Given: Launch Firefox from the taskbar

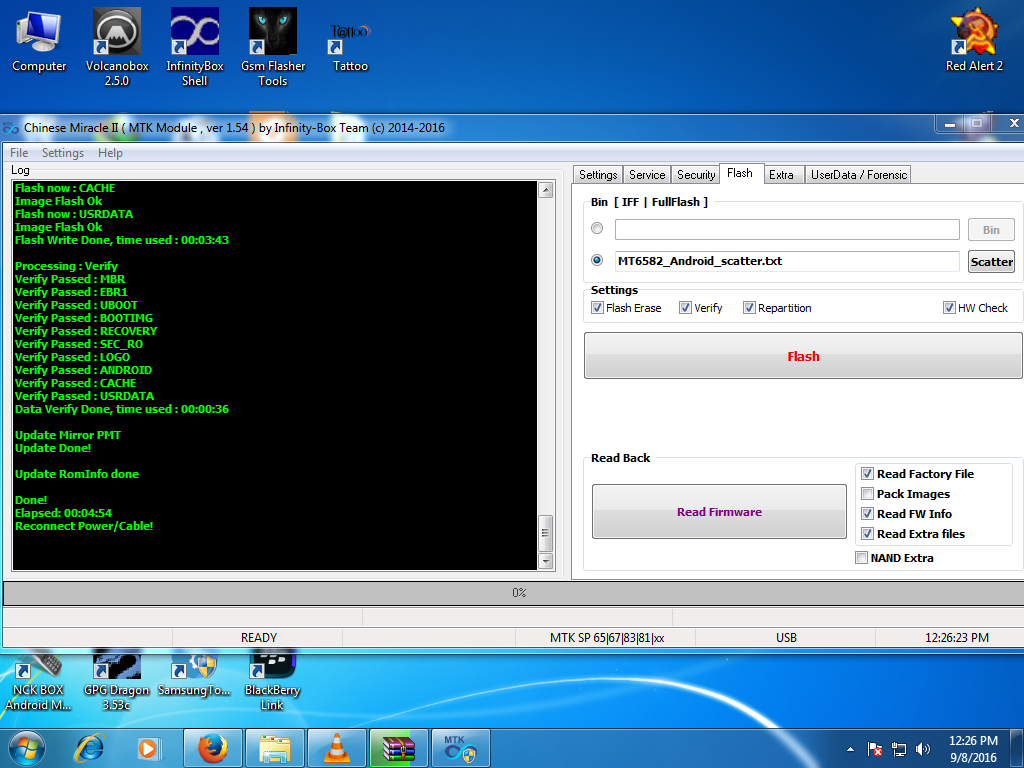Looking at the screenshot, I should click(x=213, y=747).
